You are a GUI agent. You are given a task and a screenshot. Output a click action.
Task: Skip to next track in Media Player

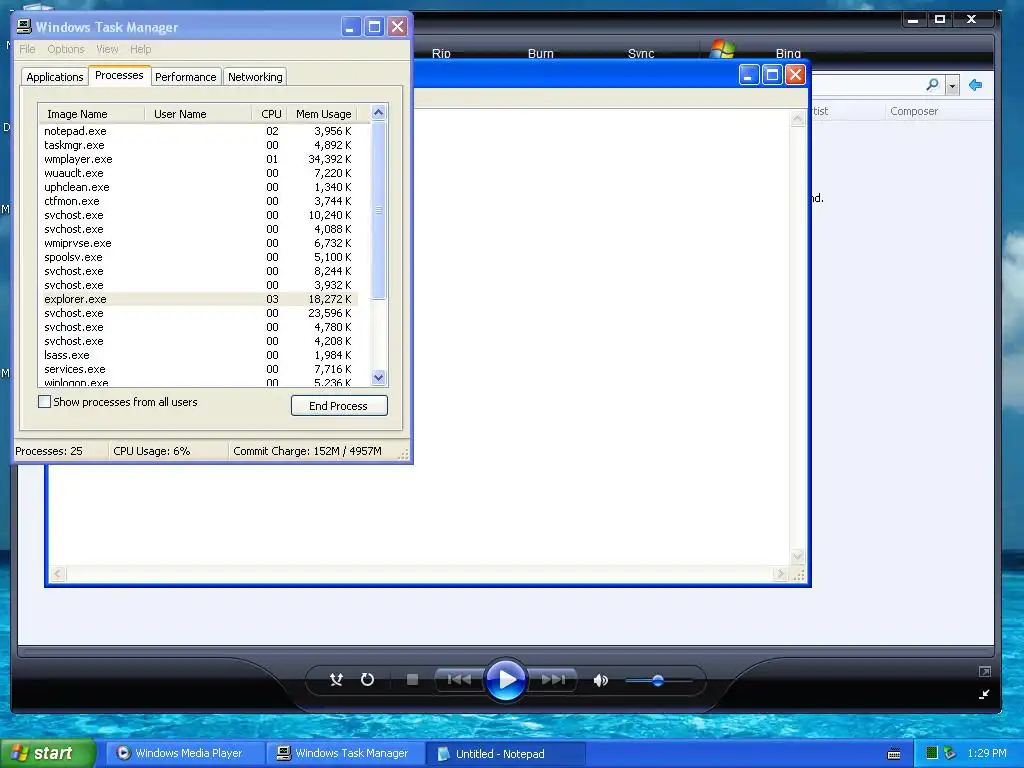(x=553, y=680)
